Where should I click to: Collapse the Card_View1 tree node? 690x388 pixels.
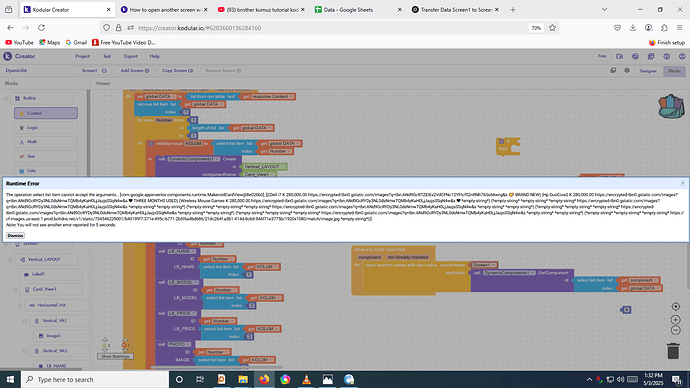(x=15, y=289)
